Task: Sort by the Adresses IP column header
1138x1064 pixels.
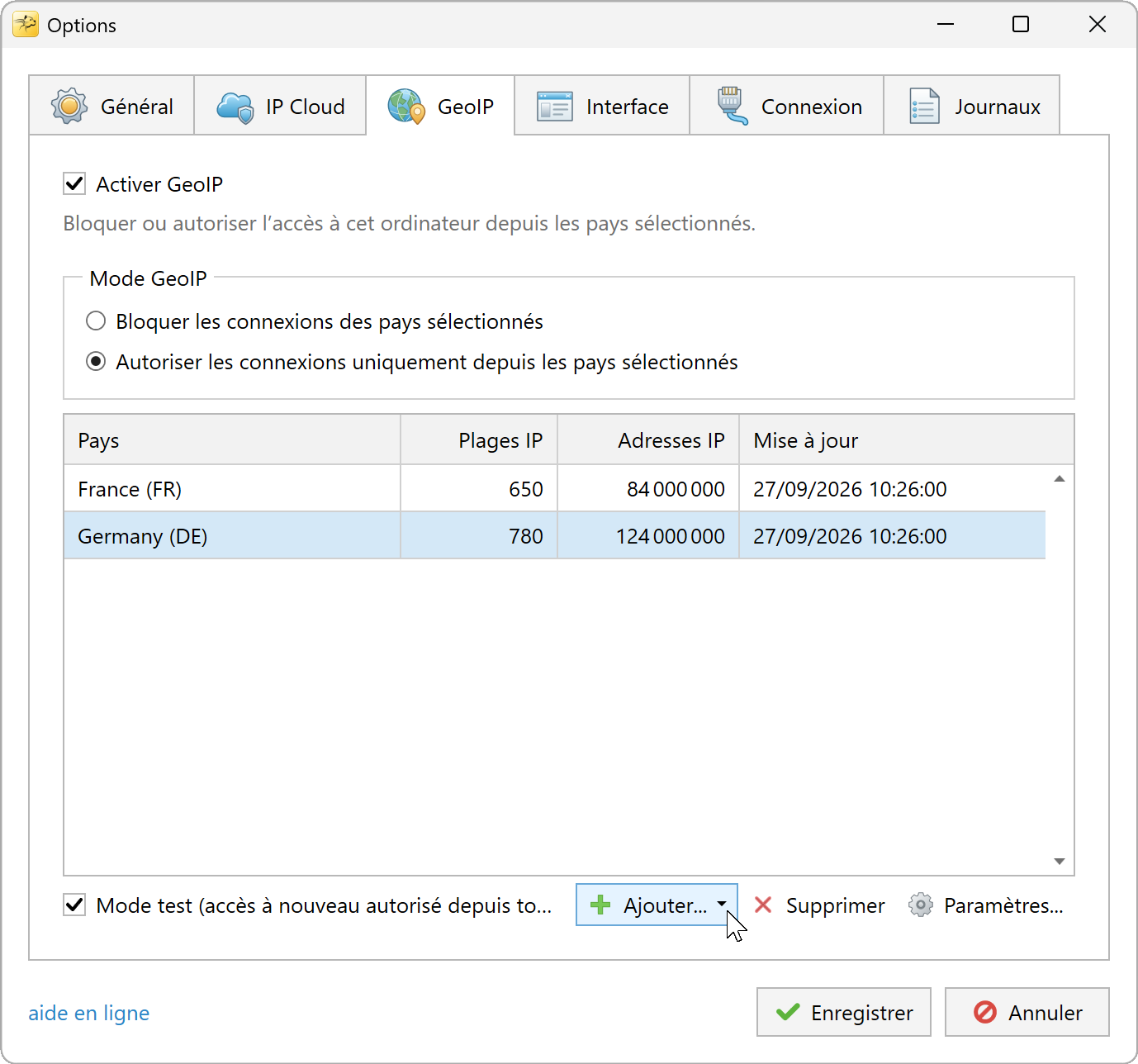Action: click(648, 440)
